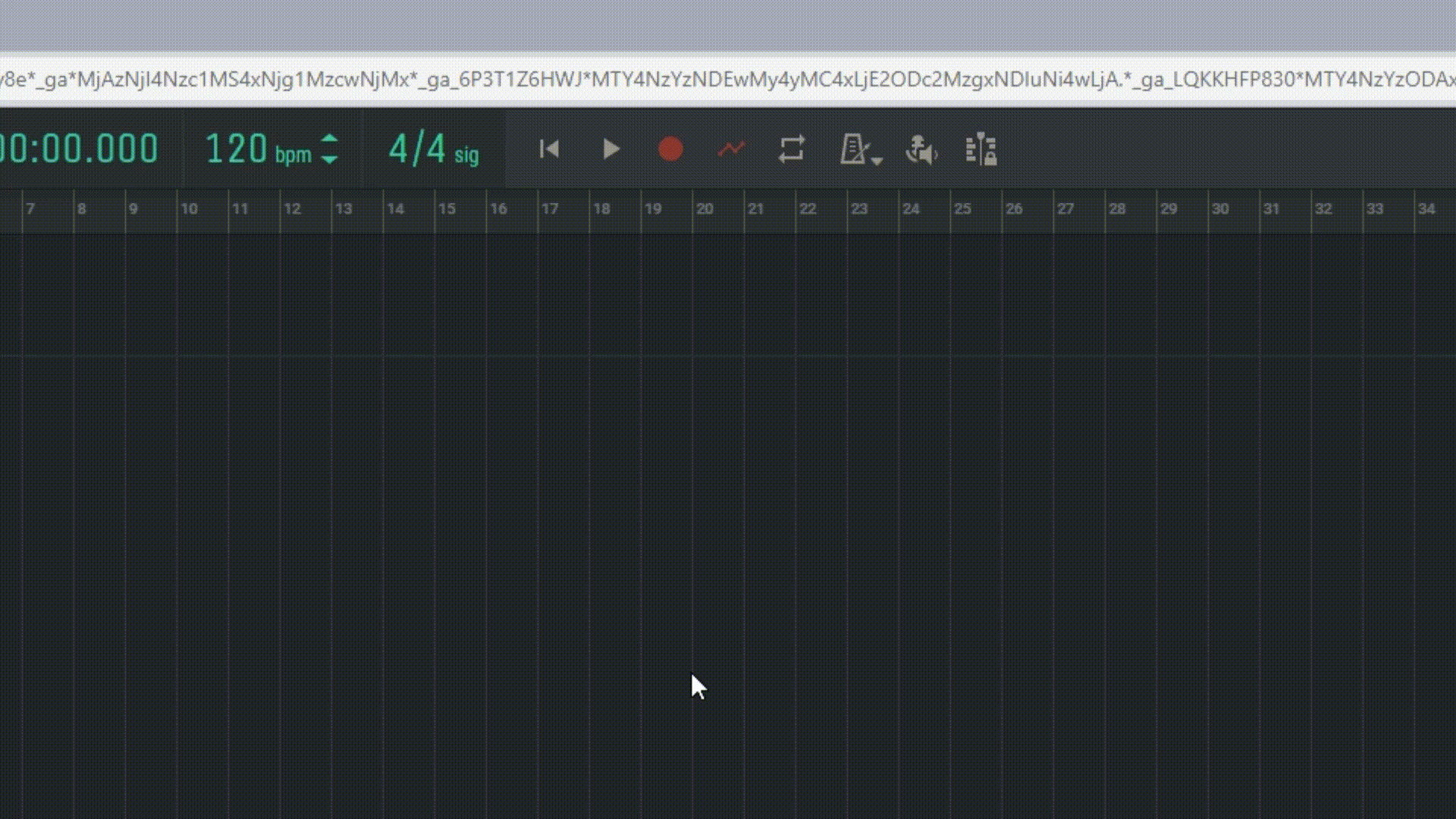Set playhead at bar 10 marker
The height and width of the screenshot is (819, 1456).
[x=188, y=209]
